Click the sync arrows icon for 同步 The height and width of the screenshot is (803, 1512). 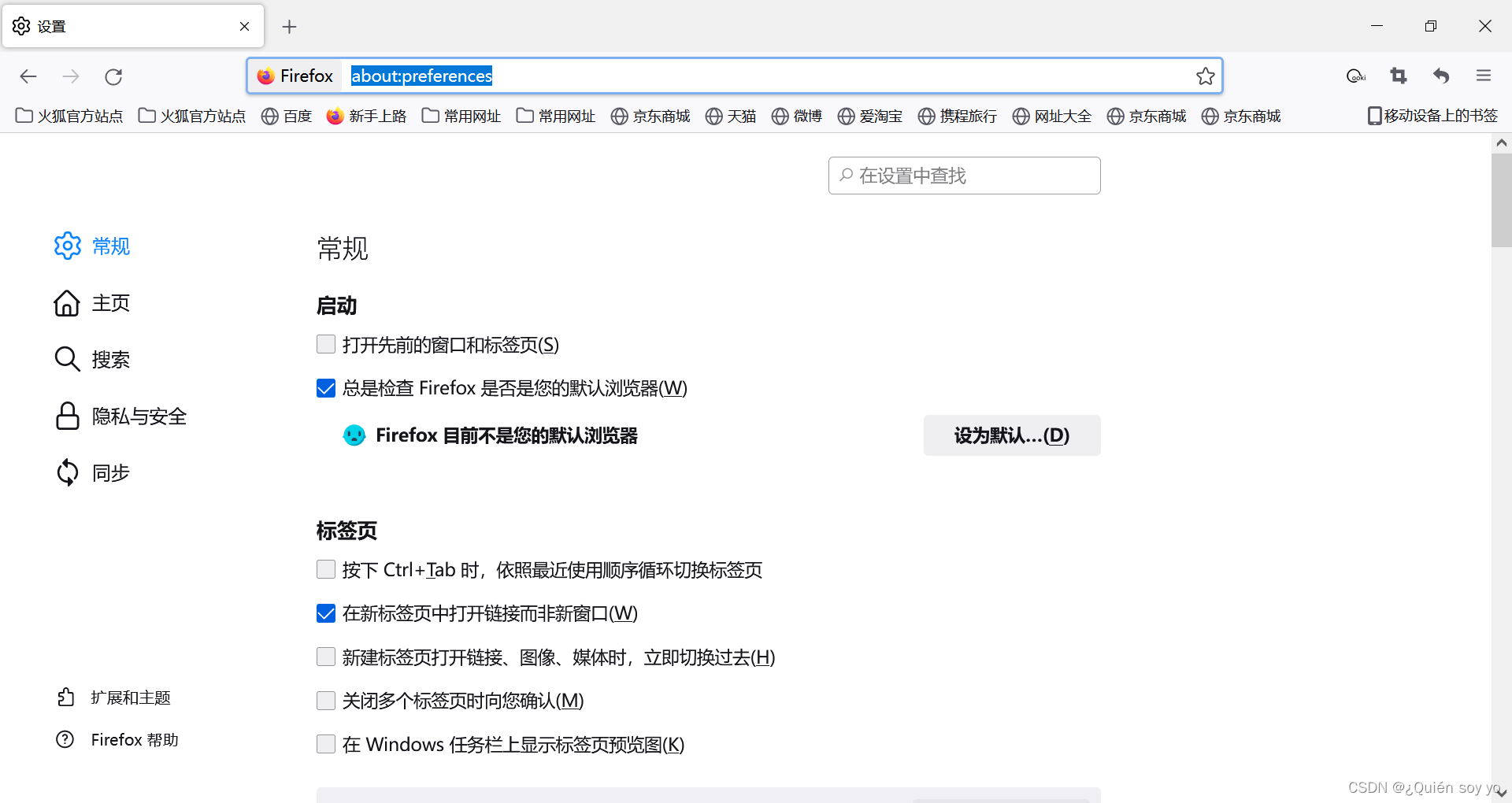(x=68, y=473)
